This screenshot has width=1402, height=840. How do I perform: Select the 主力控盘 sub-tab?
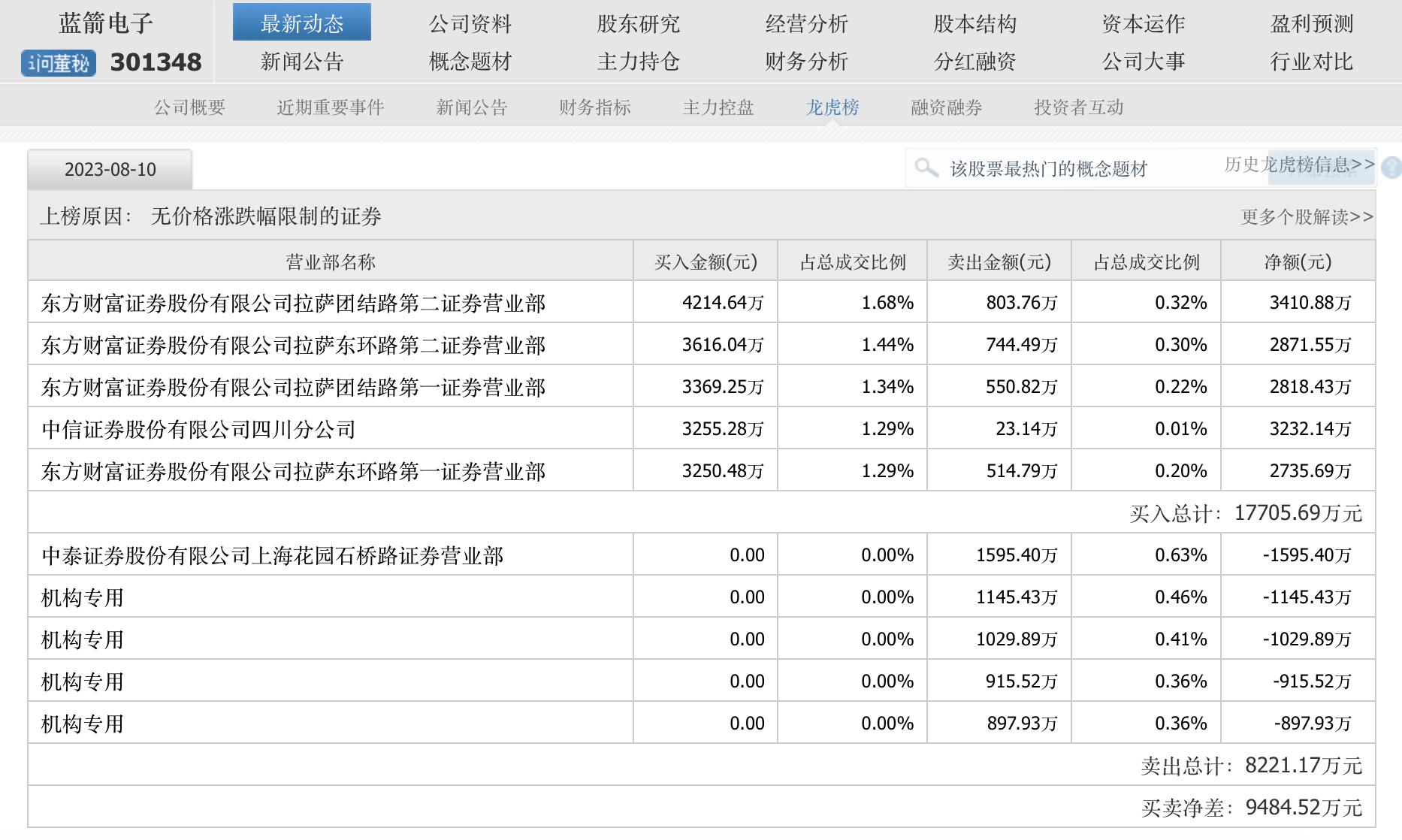point(718,107)
